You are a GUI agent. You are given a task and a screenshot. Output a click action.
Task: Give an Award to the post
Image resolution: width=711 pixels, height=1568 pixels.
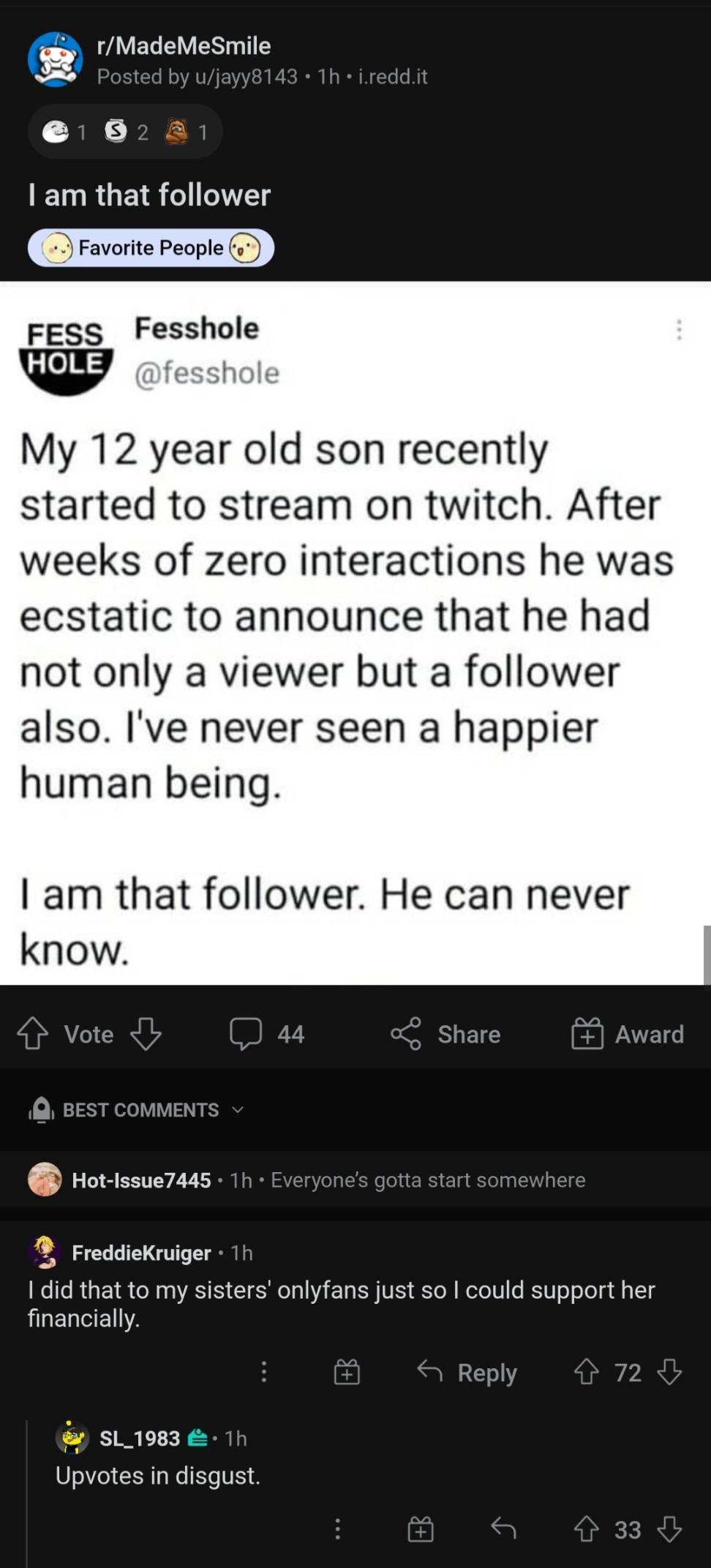point(628,1034)
